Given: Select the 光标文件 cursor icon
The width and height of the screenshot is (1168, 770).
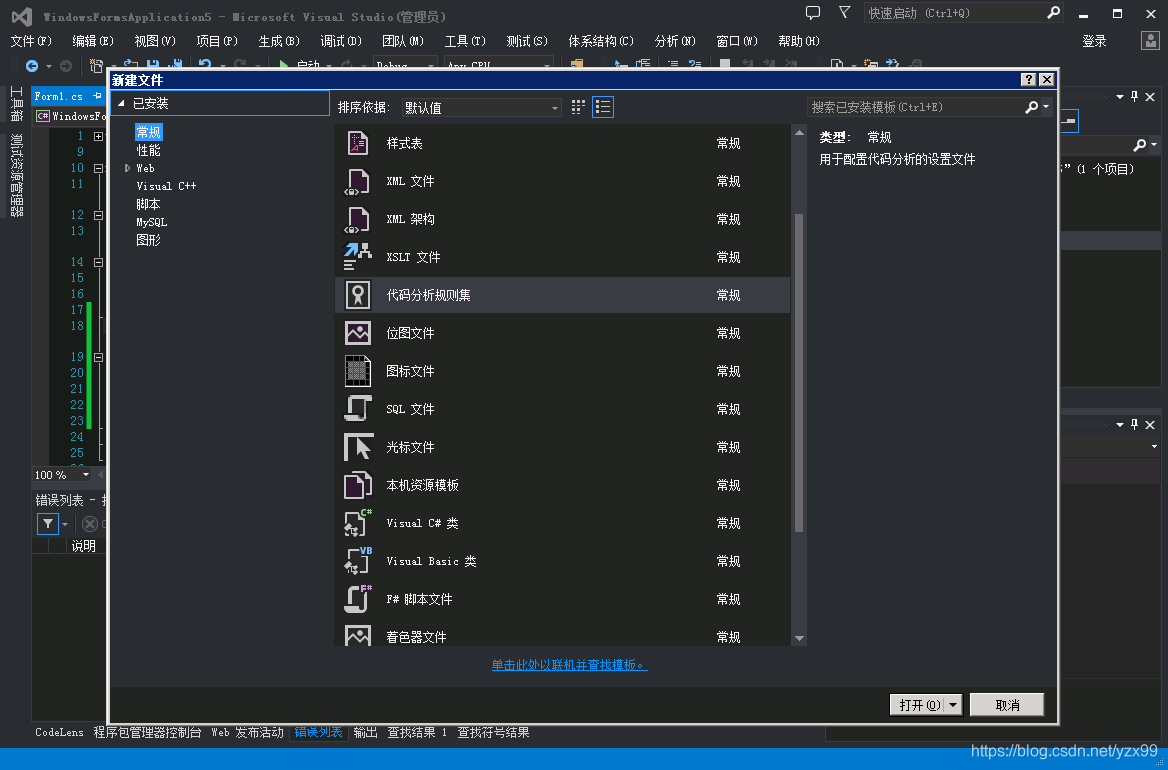Looking at the screenshot, I should coord(358,447).
